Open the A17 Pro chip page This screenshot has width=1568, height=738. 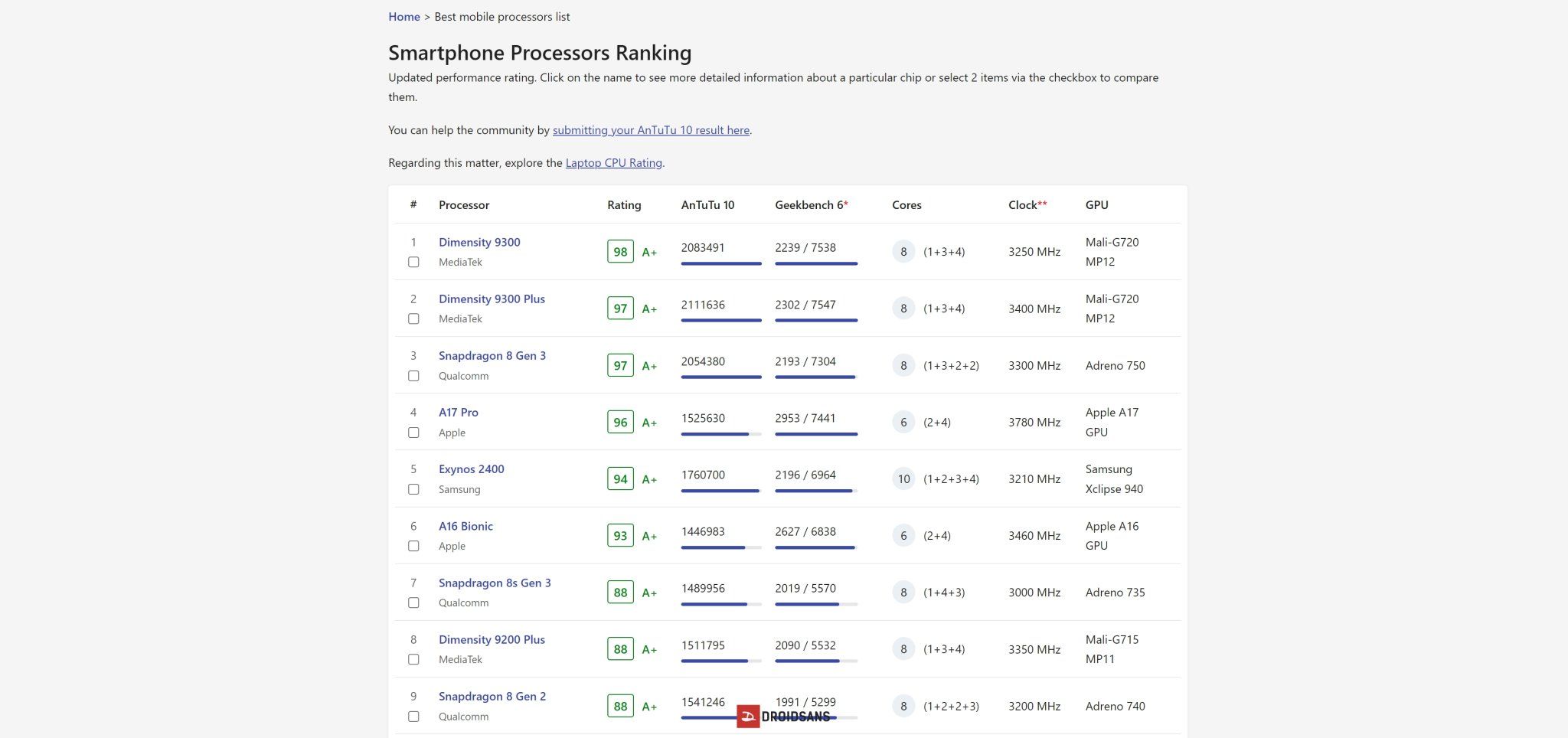pyautogui.click(x=458, y=413)
